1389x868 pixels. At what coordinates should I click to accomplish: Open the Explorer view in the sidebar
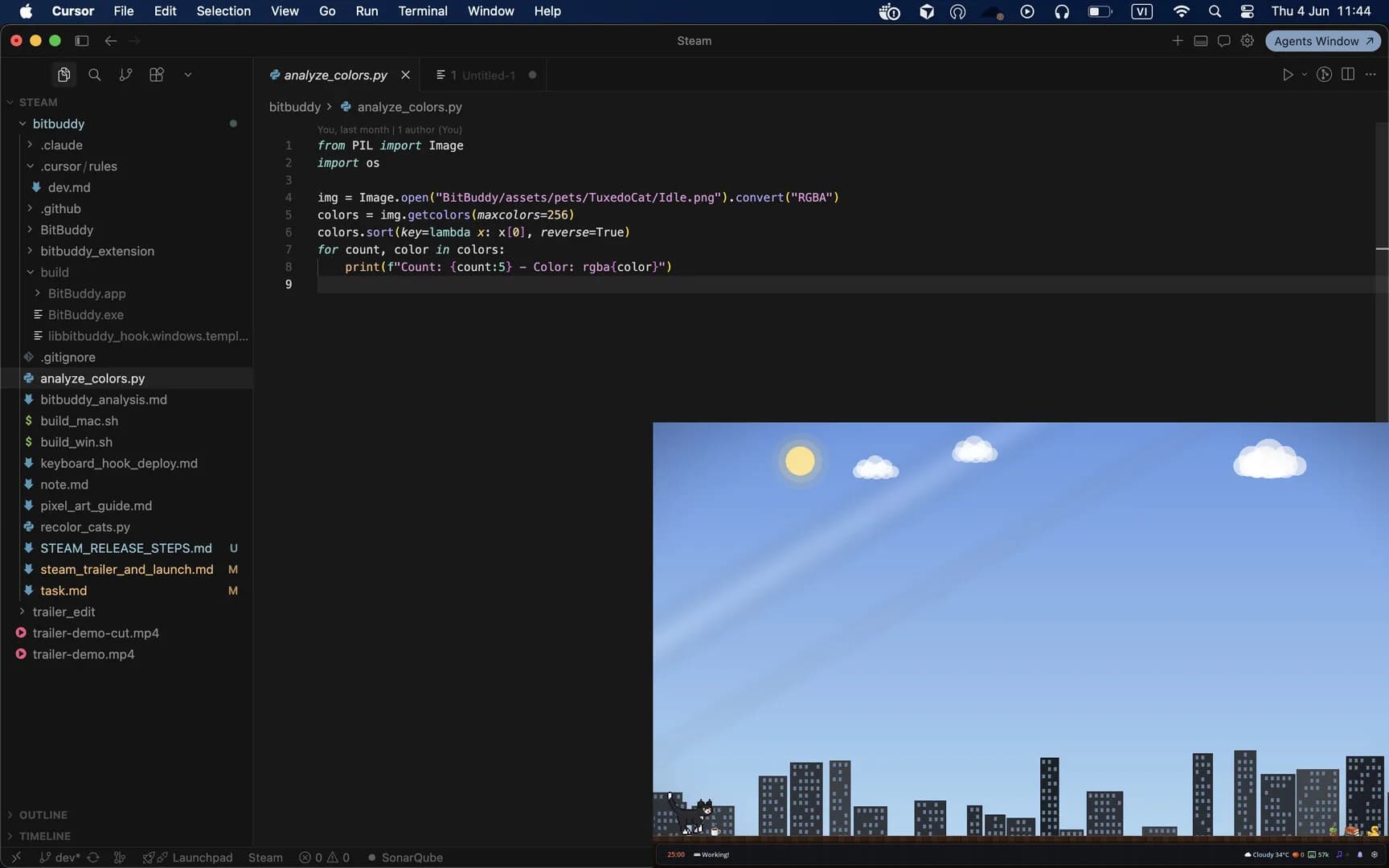click(64, 75)
